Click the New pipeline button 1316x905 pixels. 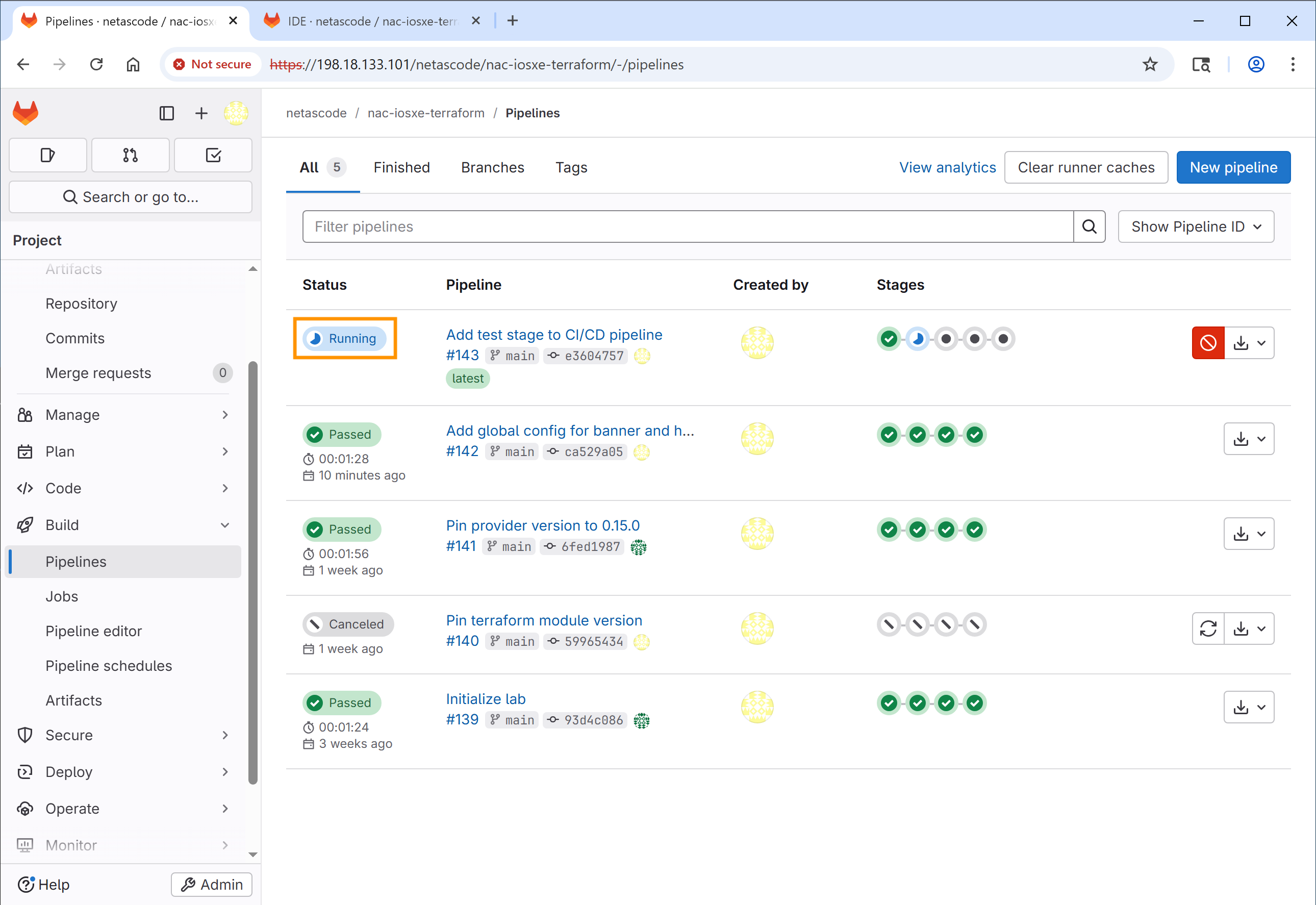(1233, 167)
